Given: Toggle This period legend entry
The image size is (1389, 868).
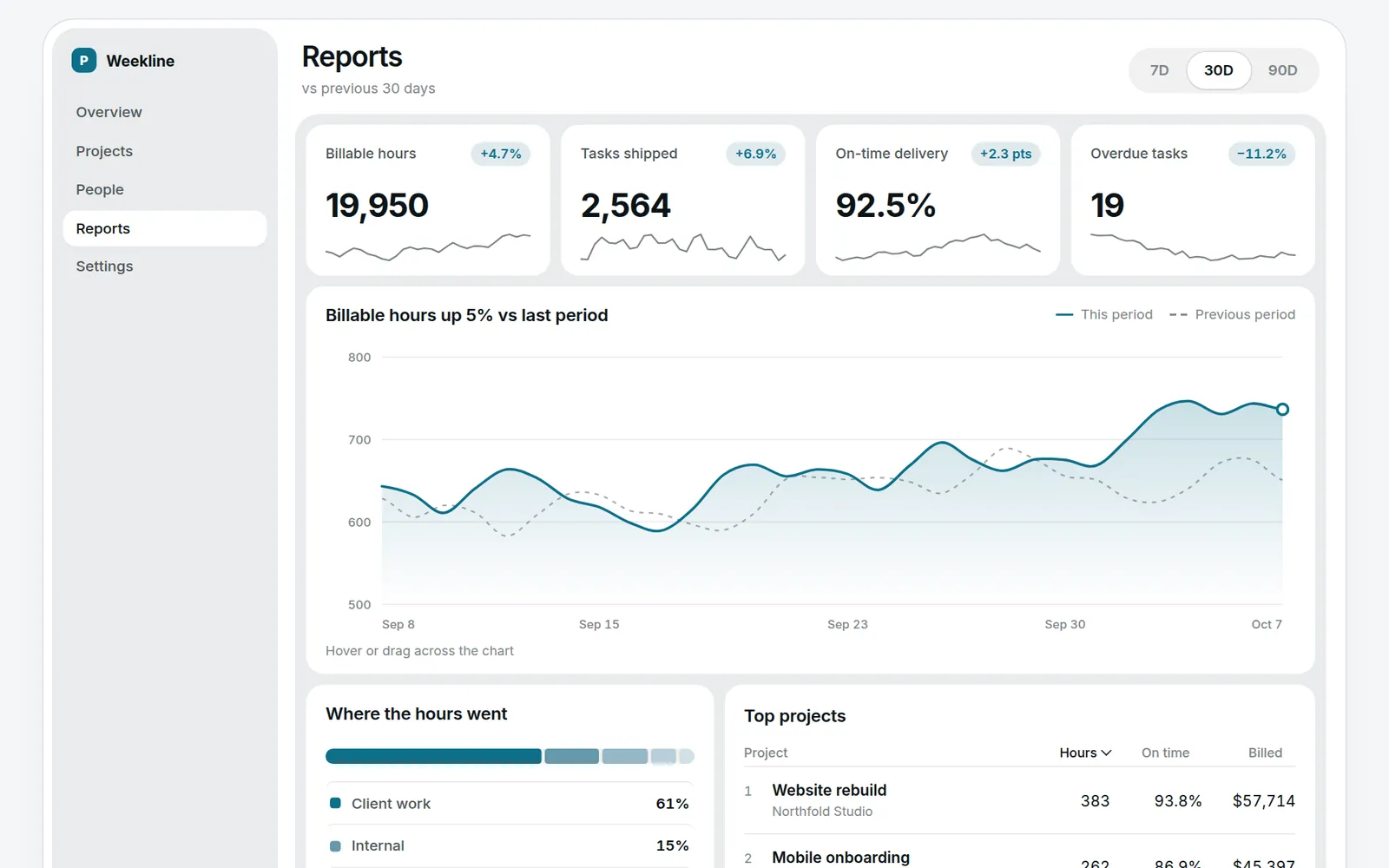Looking at the screenshot, I should pos(1104,314).
